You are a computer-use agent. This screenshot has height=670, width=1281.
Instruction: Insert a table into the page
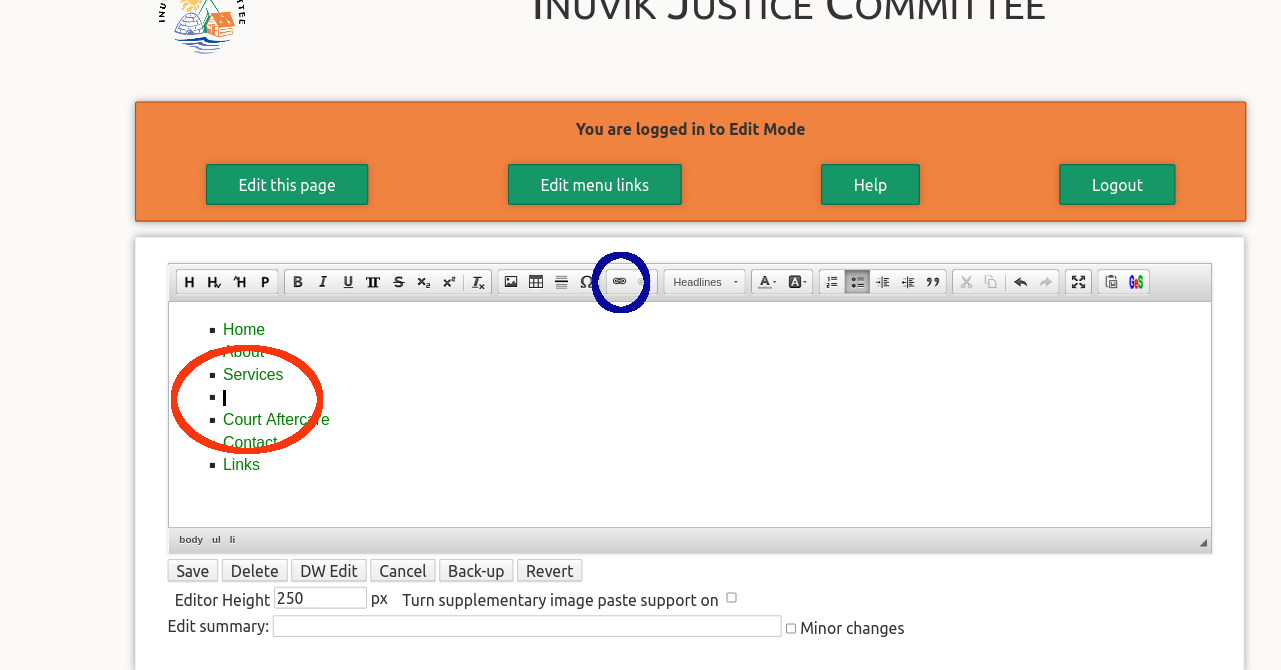(536, 282)
